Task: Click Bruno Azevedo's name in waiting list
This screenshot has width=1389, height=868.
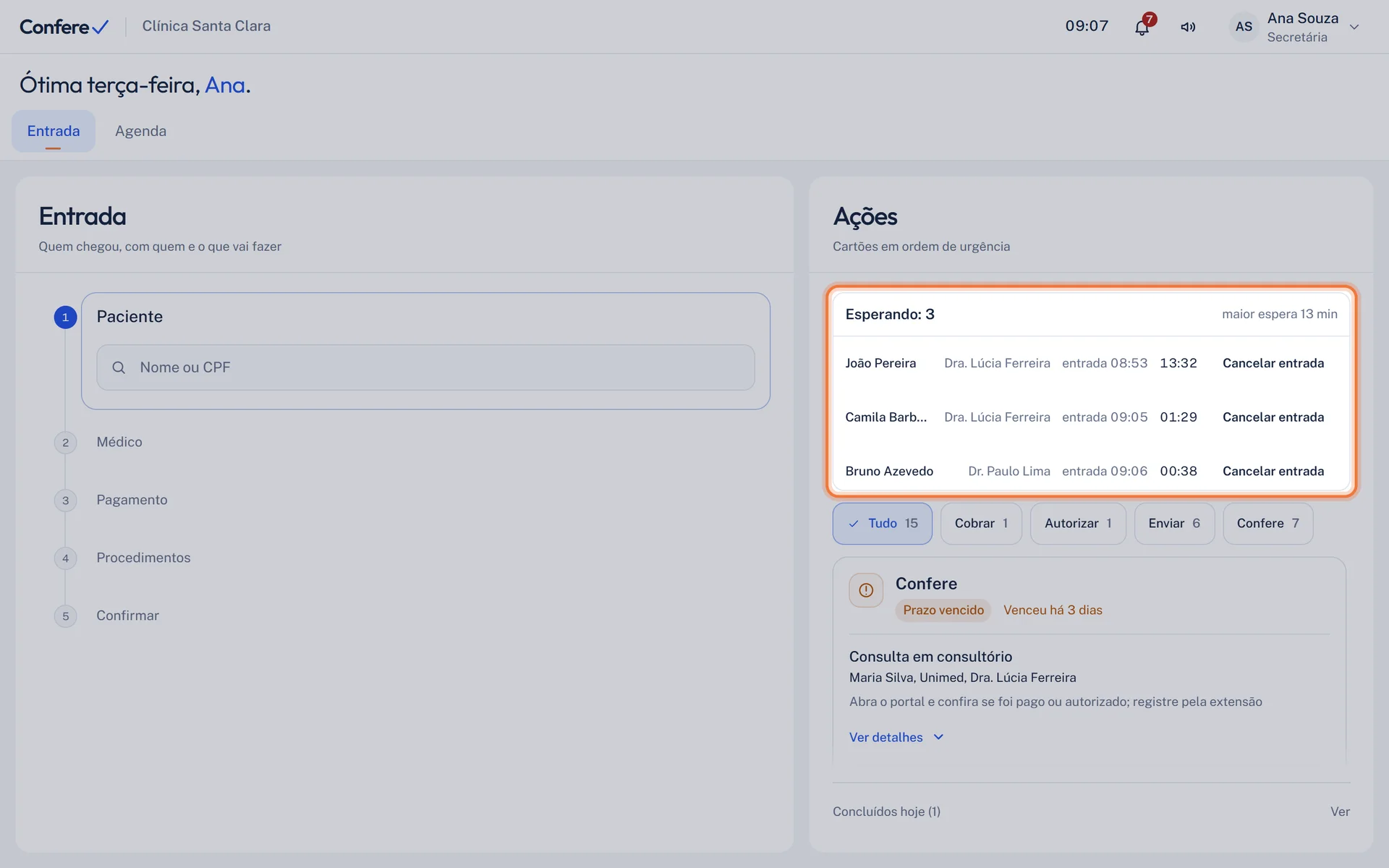Action: coord(889,471)
